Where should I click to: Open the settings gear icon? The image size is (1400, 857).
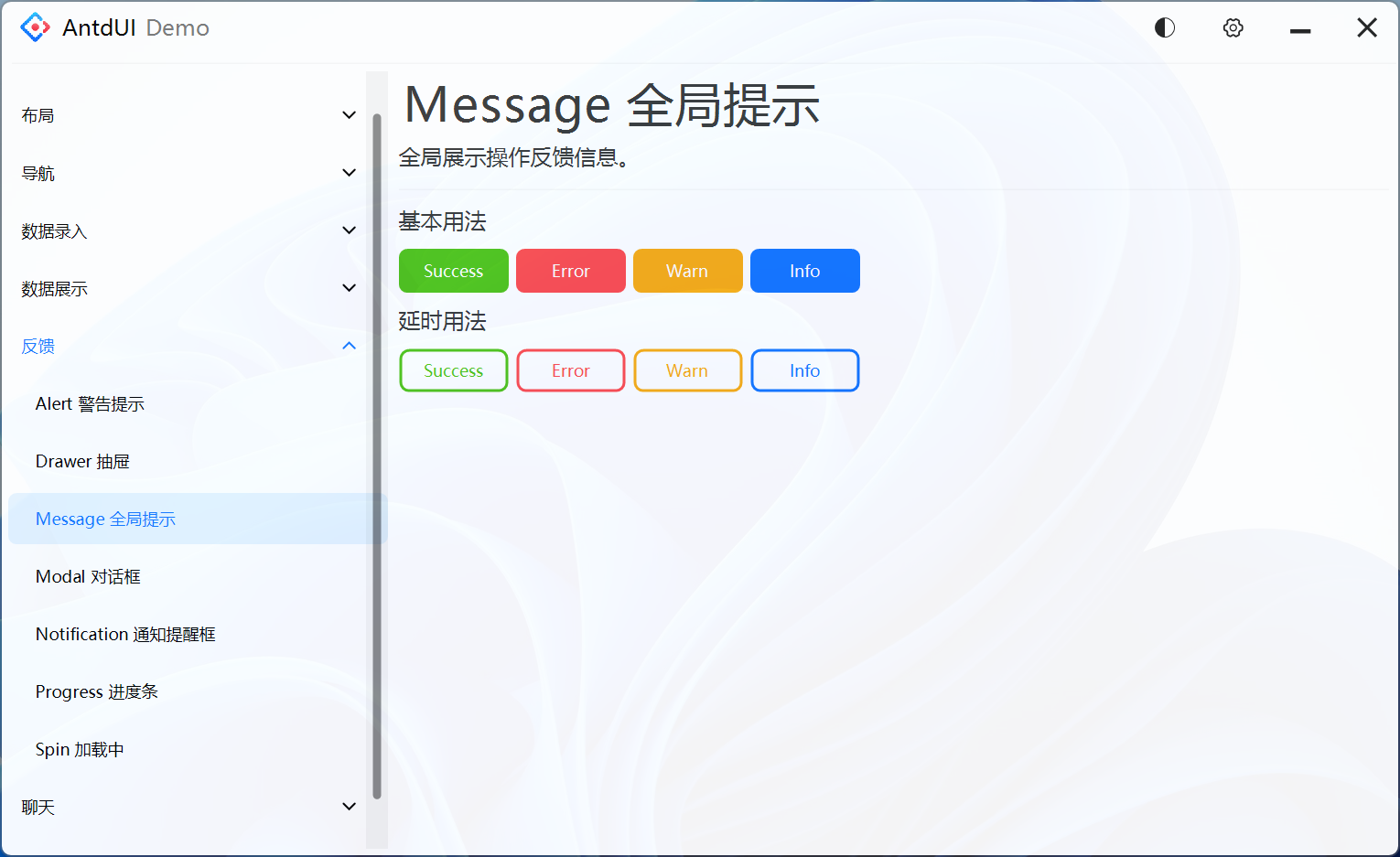[x=1233, y=27]
